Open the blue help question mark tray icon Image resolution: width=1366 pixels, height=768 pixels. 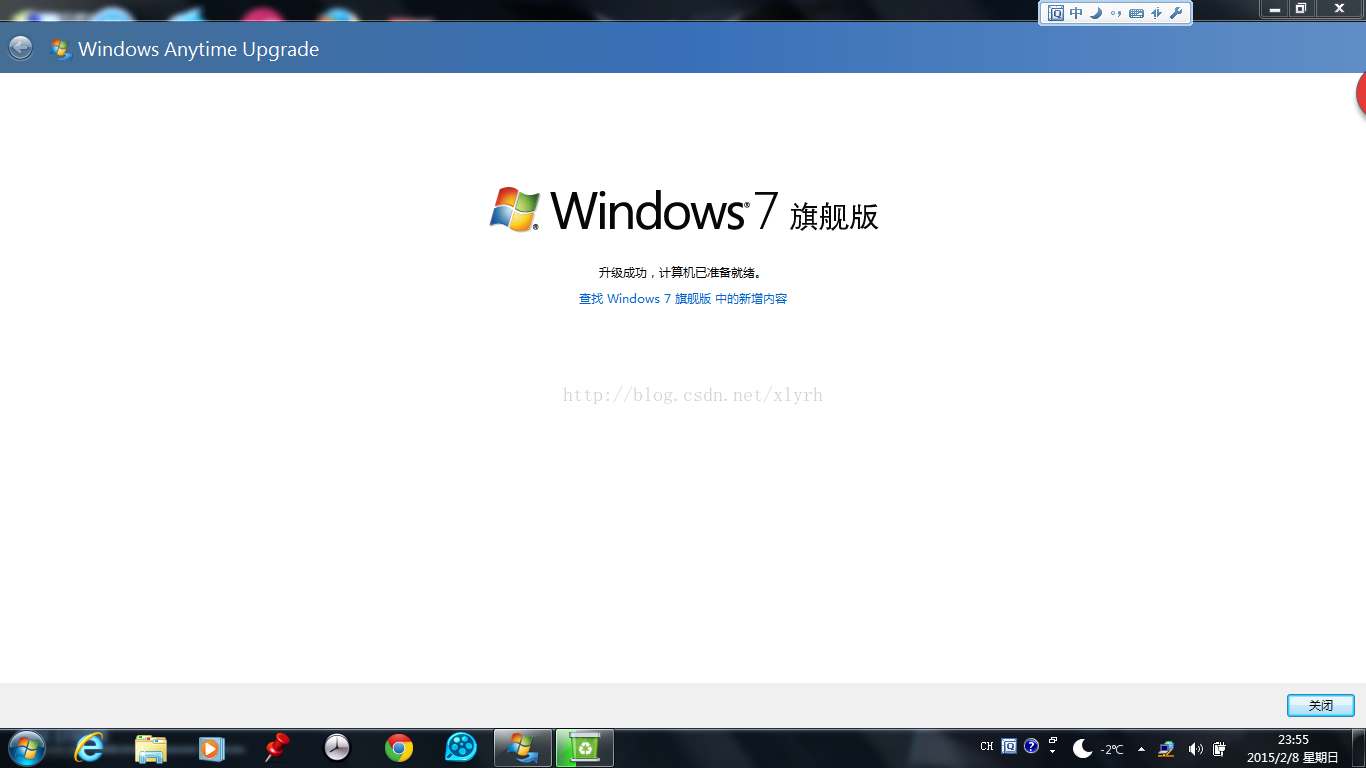tap(1031, 746)
